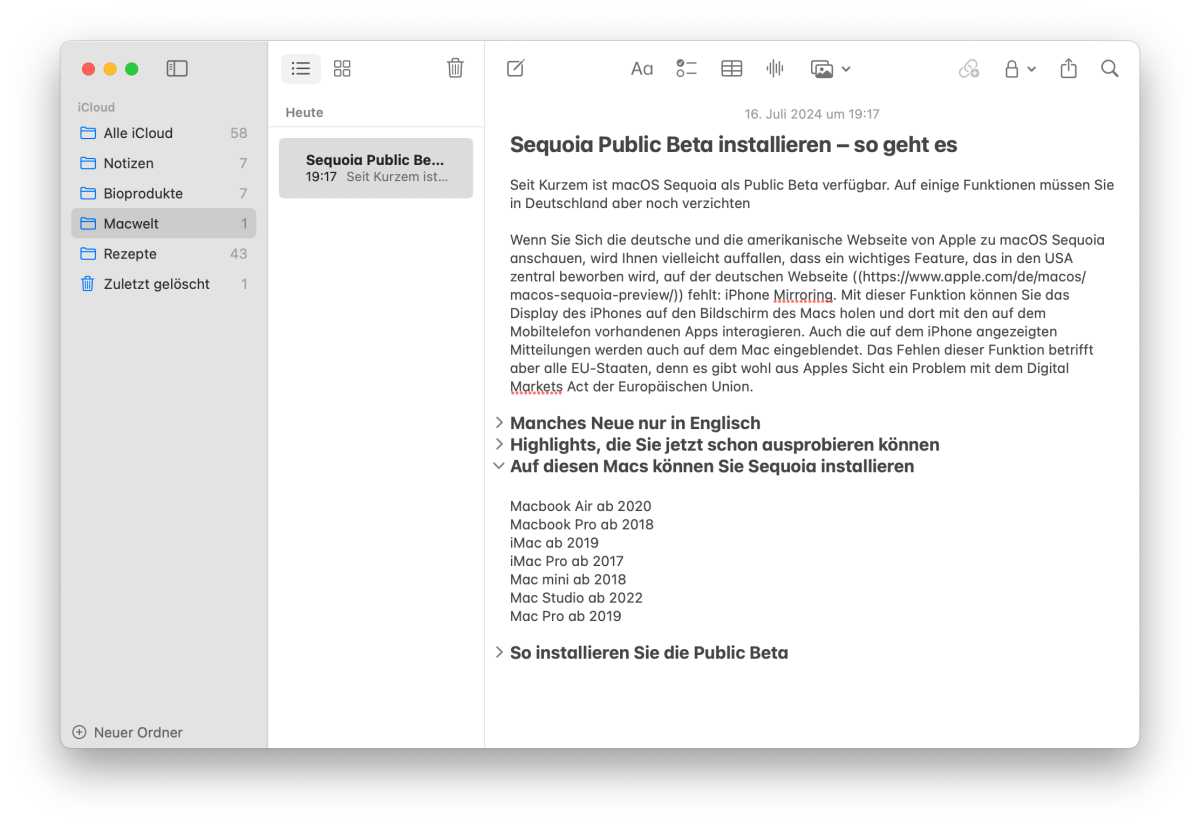
Task: Click the date 16. Juli 2024 um 19:17
Action: click(812, 114)
